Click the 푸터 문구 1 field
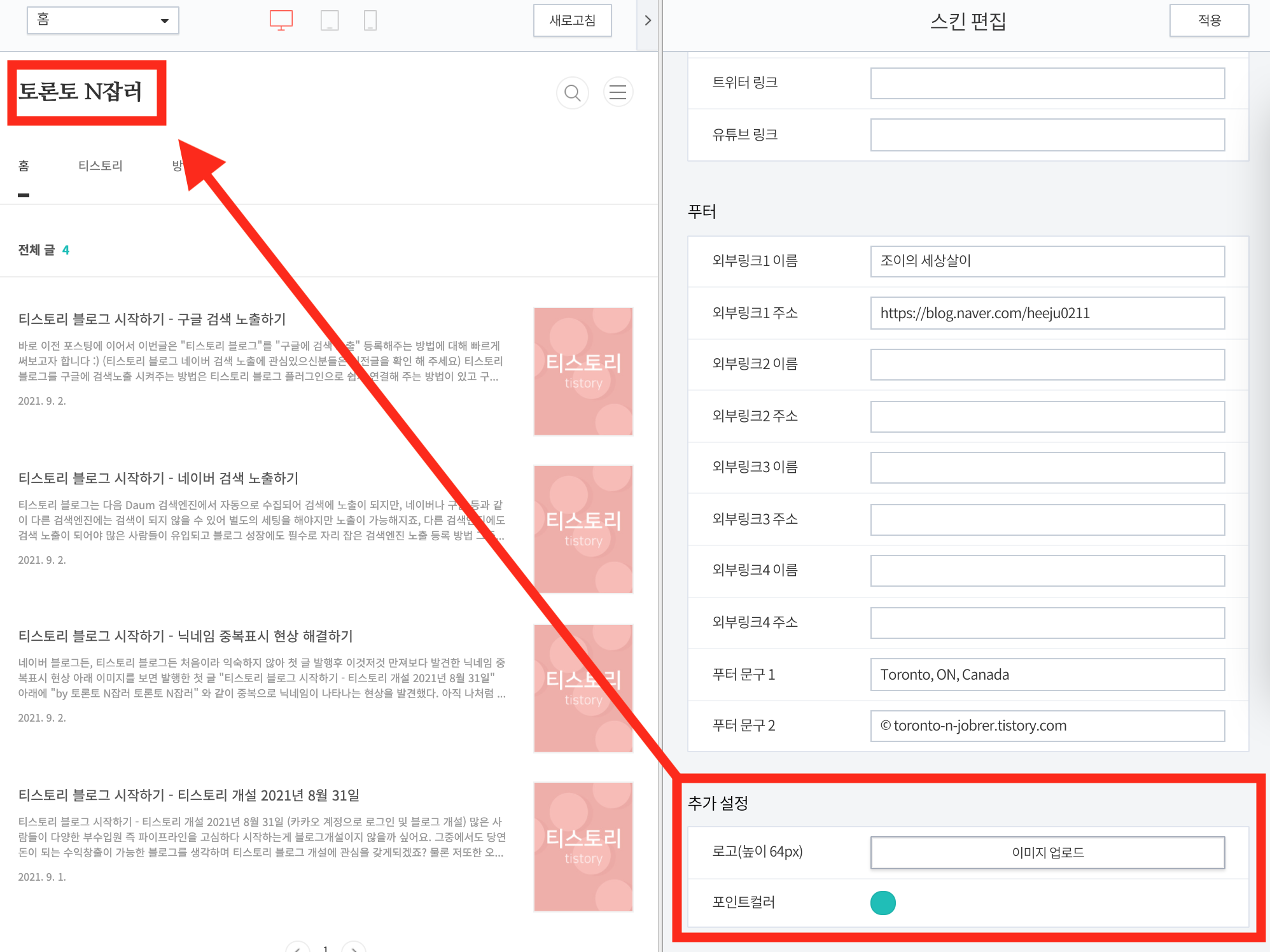 [x=1047, y=675]
